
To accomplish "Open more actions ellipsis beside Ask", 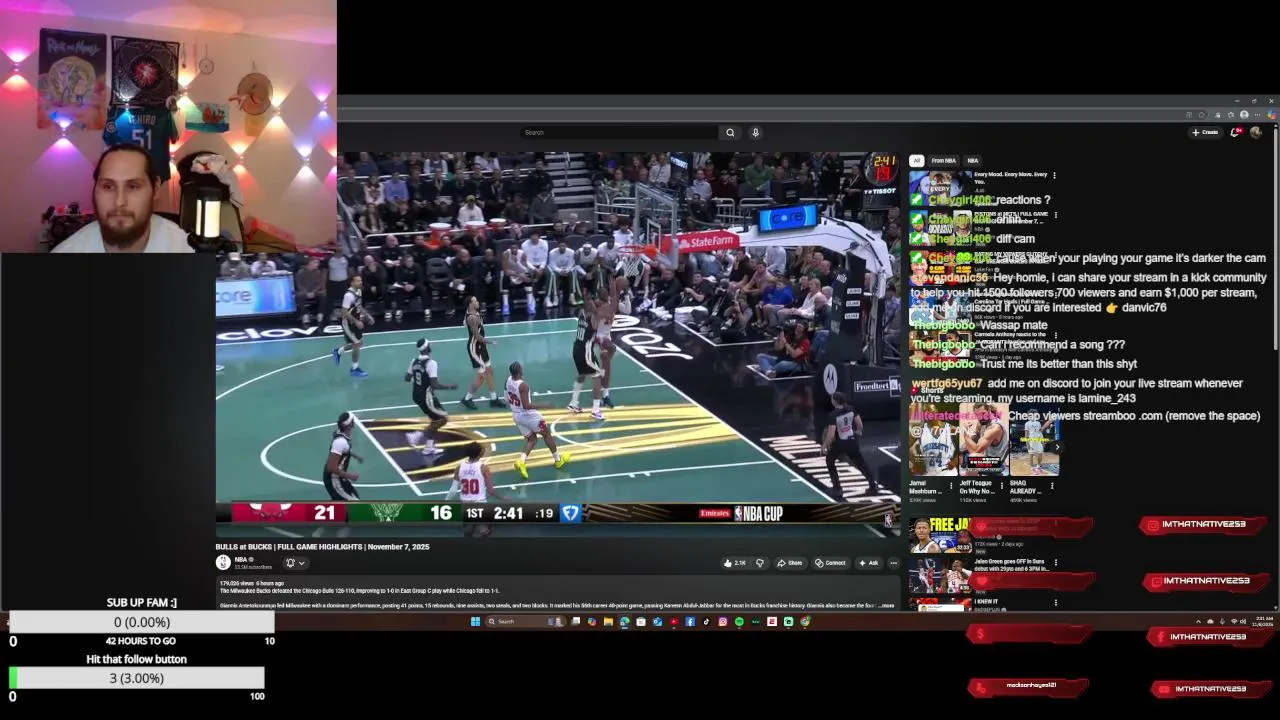I will 894,563.
